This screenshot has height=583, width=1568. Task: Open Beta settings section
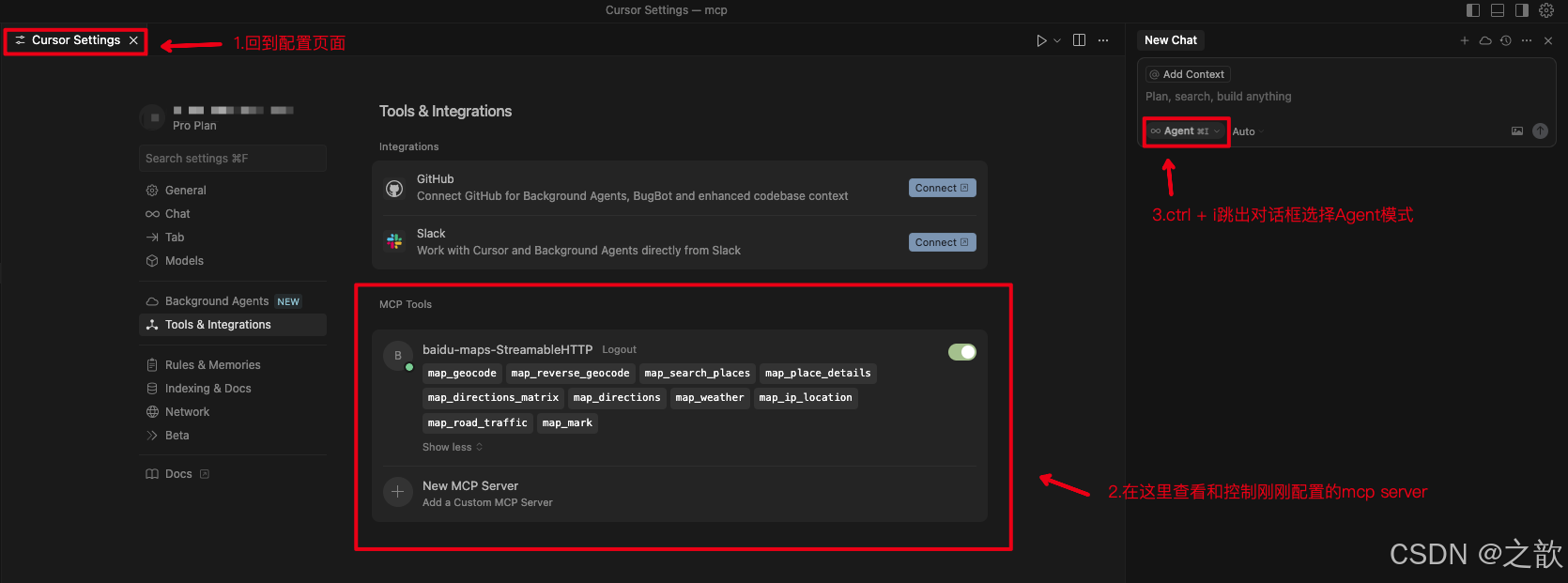233,436
